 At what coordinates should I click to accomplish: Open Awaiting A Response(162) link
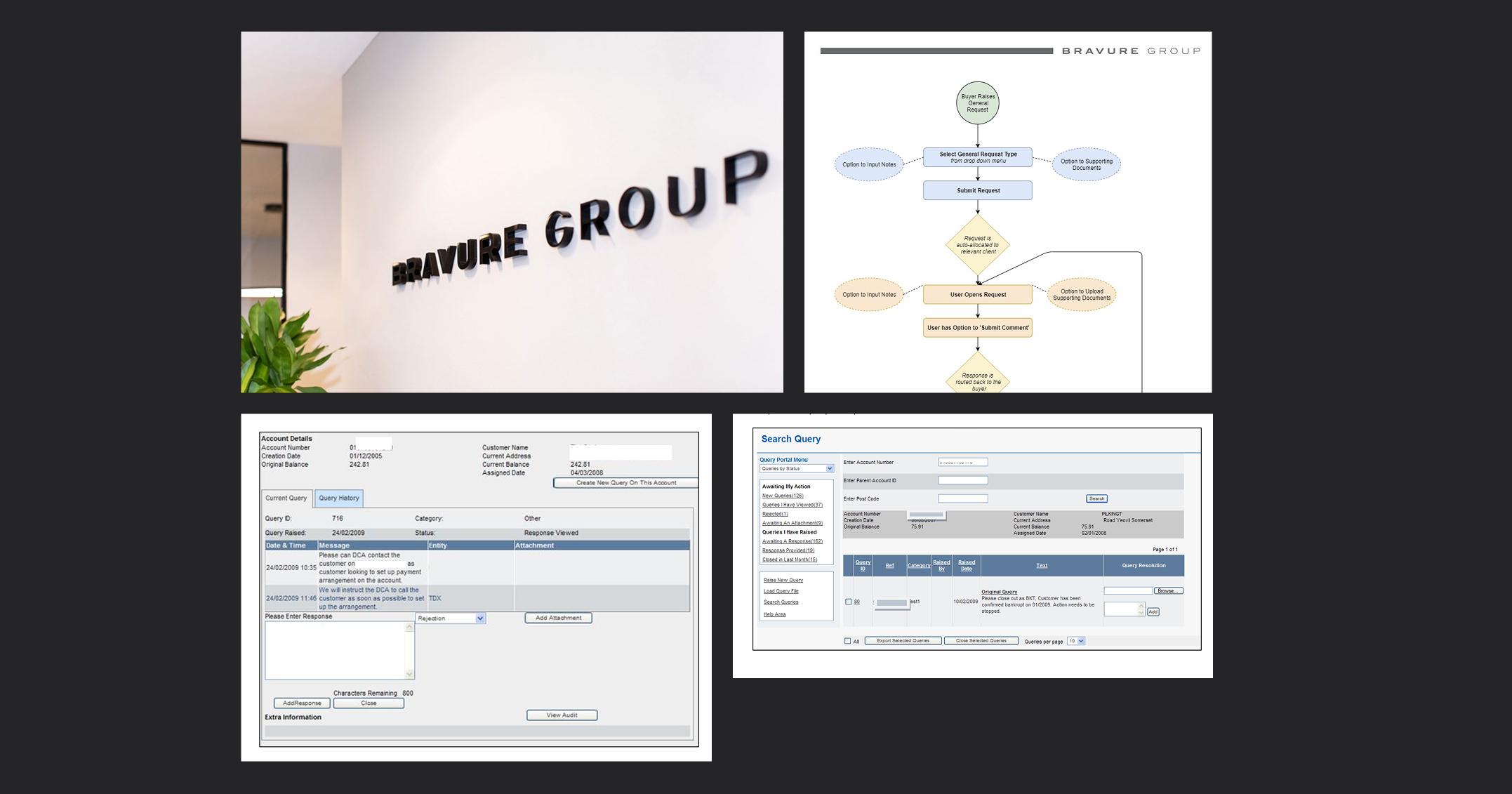[792, 541]
